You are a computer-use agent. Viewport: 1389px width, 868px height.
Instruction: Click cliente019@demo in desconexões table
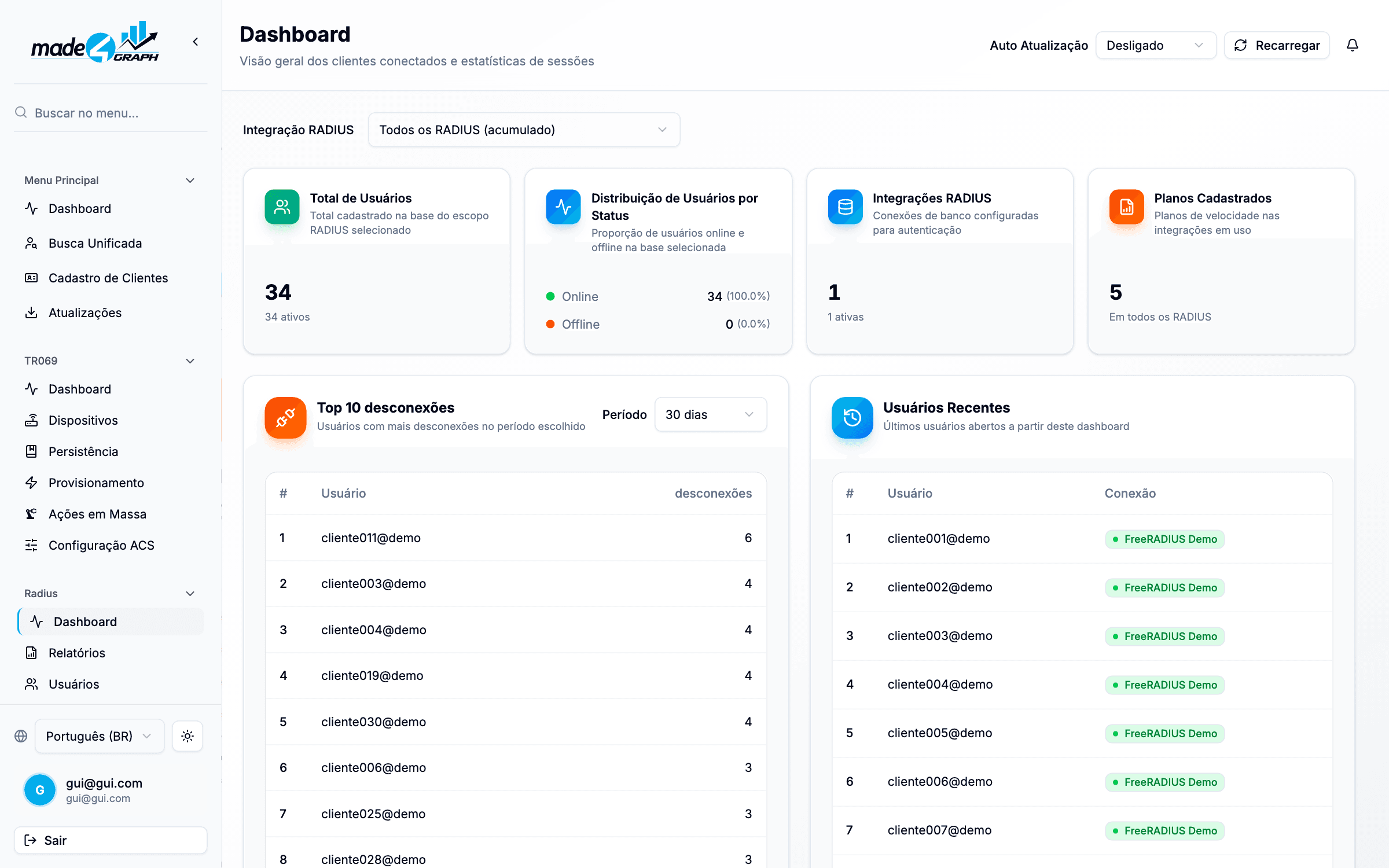372,675
